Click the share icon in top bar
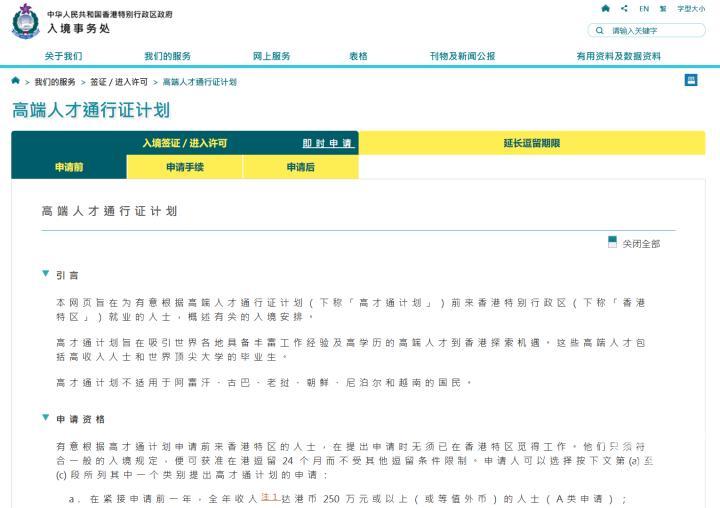Screen dimensions: 720x508 (x=624, y=8)
